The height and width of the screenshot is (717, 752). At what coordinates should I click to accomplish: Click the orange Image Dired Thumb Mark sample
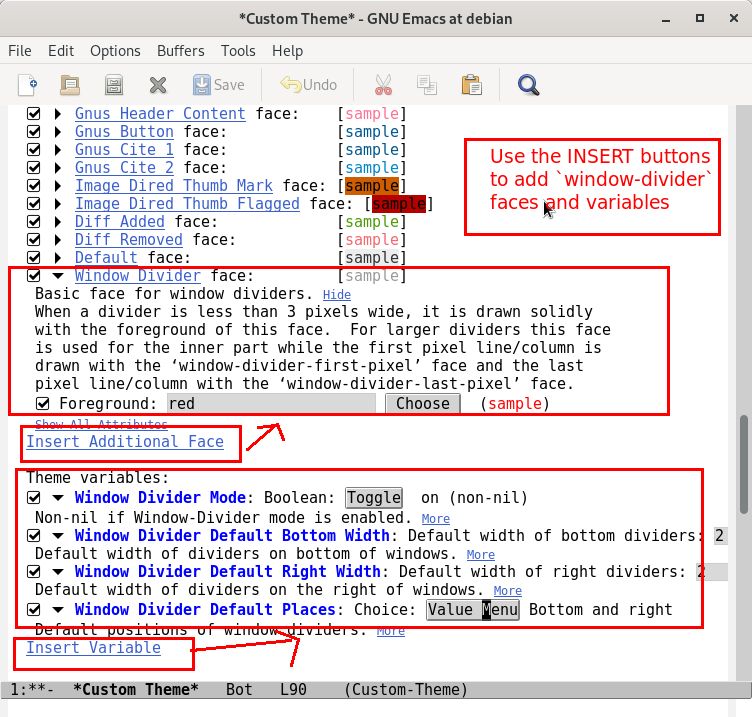pyautogui.click(x=372, y=186)
